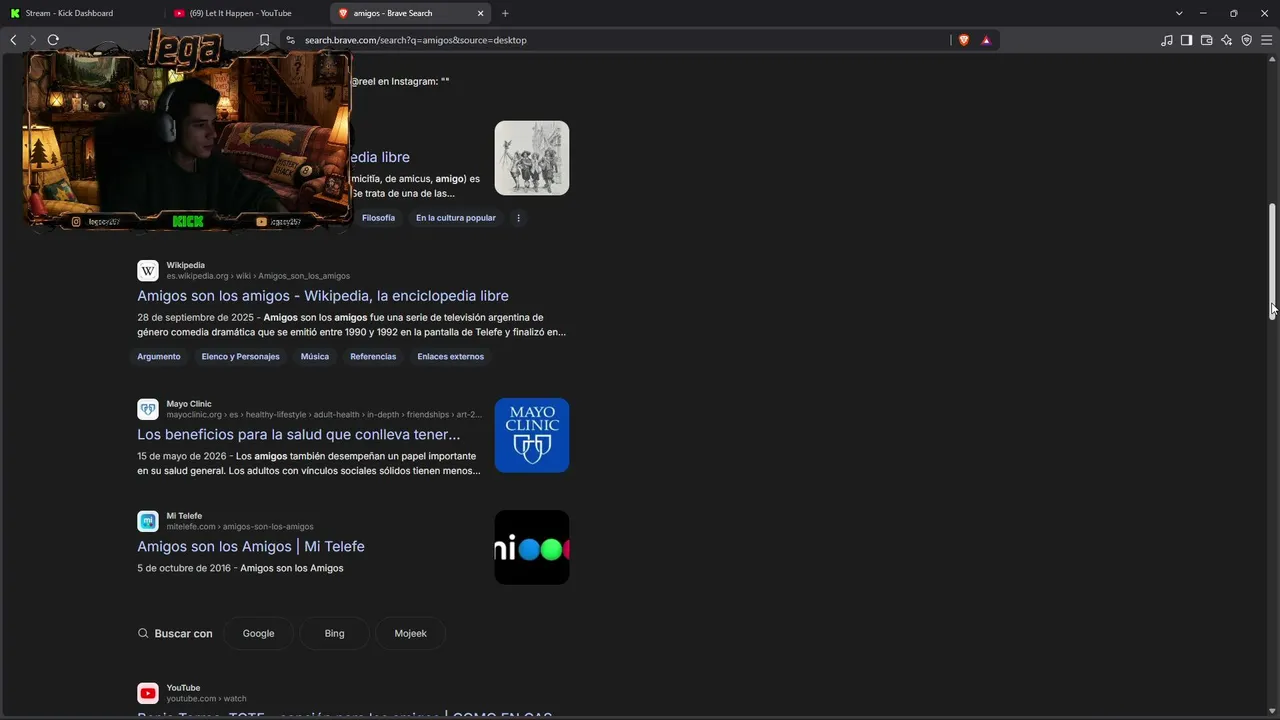Jump to Música section
1280x720 pixels.
tap(315, 356)
